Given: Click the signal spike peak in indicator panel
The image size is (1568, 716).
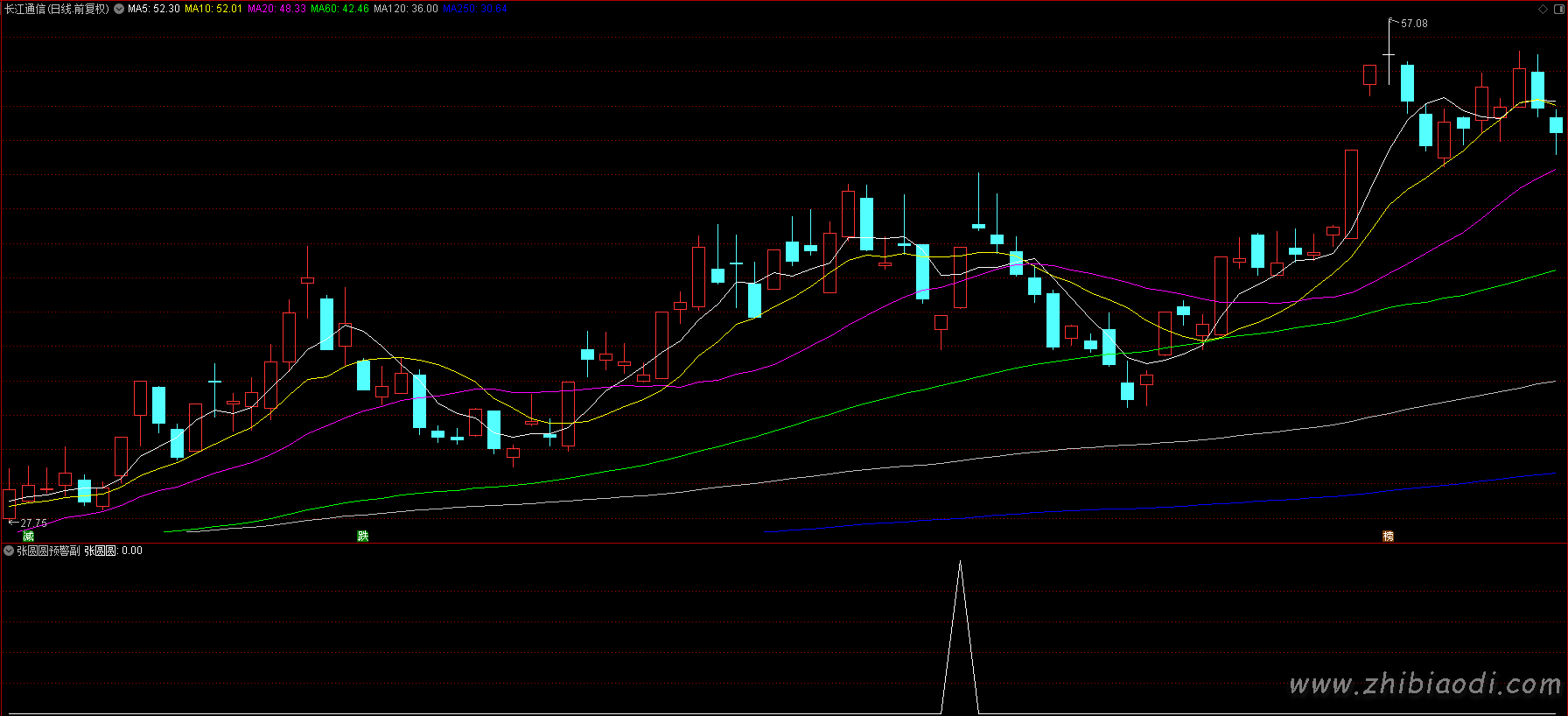Looking at the screenshot, I should 960,563.
